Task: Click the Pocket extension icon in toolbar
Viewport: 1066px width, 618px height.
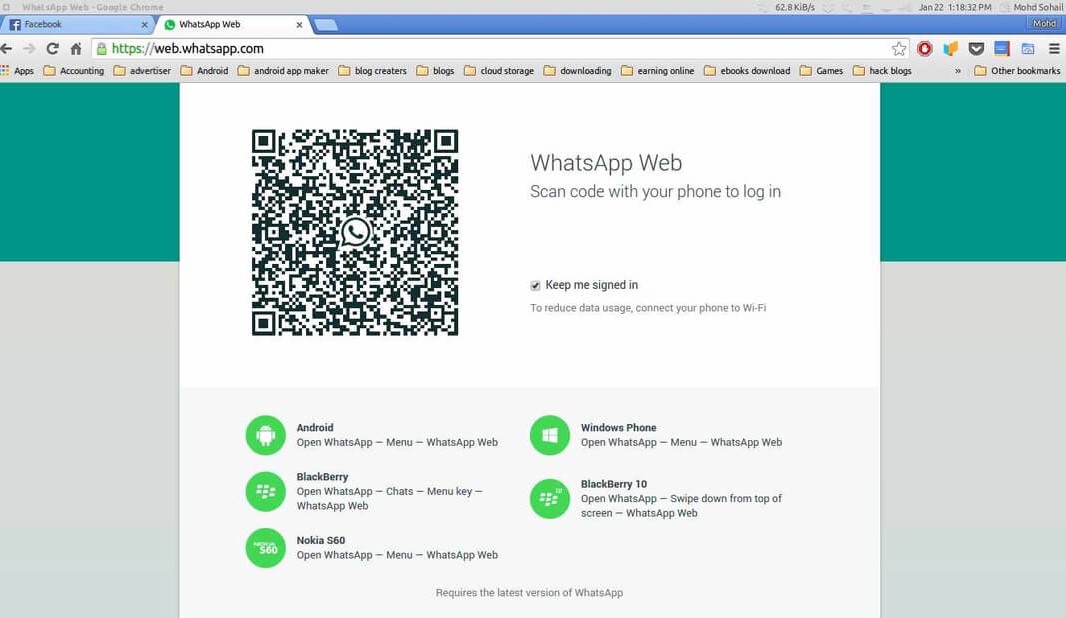Action: click(976, 48)
